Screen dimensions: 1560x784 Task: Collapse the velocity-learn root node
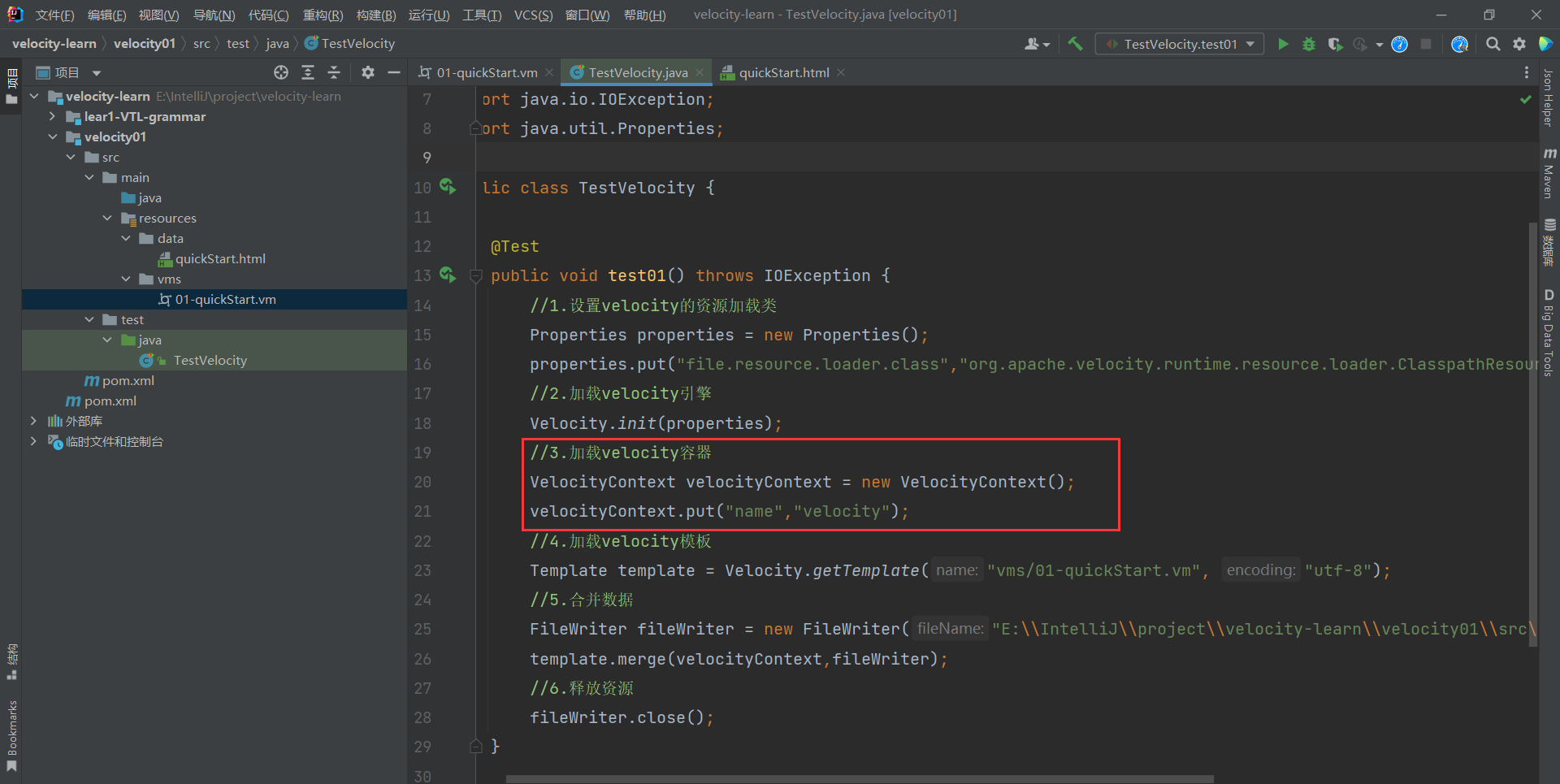(x=34, y=96)
